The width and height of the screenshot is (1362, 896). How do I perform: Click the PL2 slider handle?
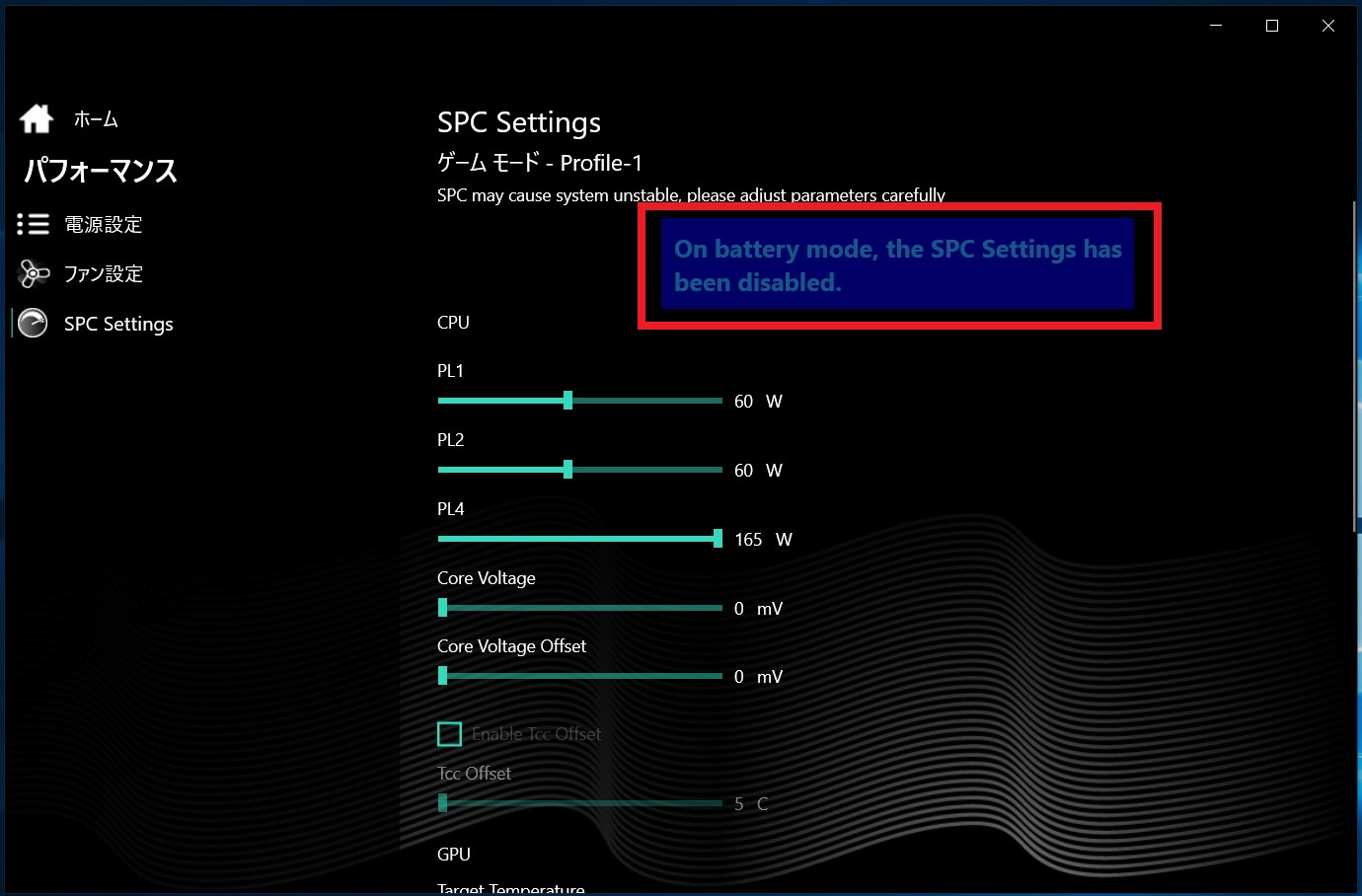tap(567, 470)
